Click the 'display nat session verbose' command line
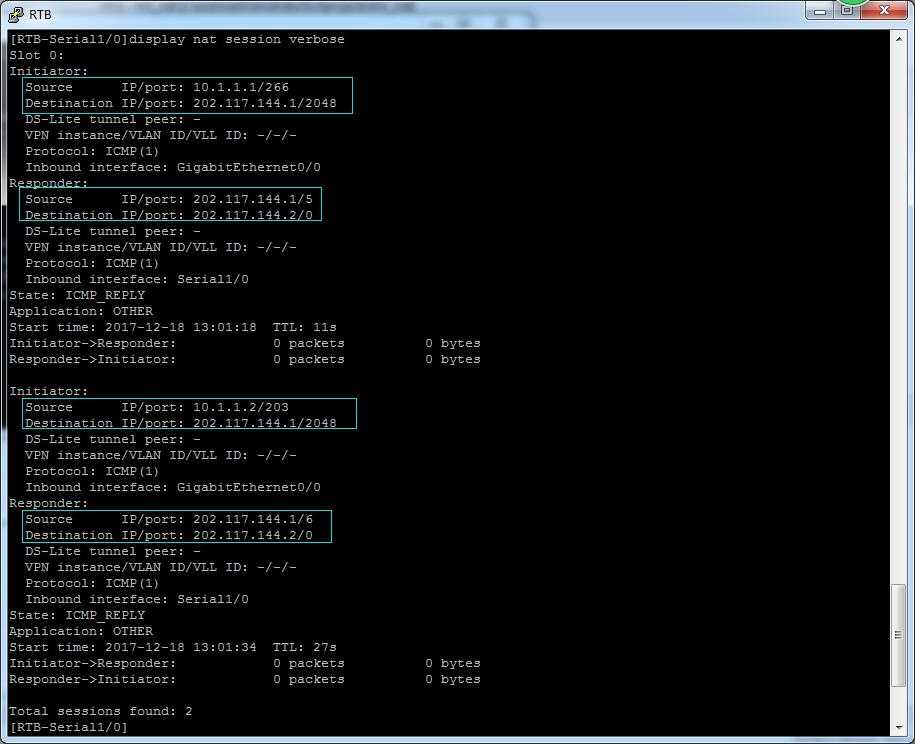The height and width of the screenshot is (744, 915). [x=177, y=39]
